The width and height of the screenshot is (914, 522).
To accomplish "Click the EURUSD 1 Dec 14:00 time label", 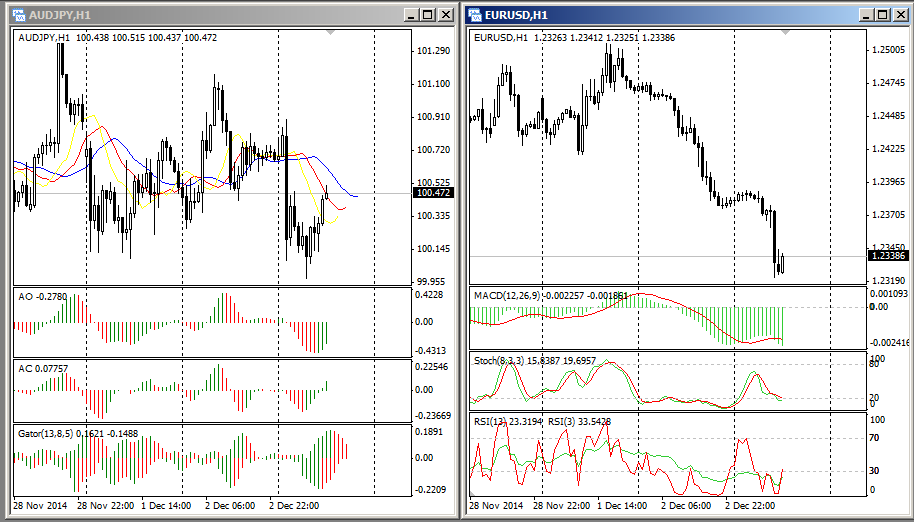I will [x=622, y=505].
